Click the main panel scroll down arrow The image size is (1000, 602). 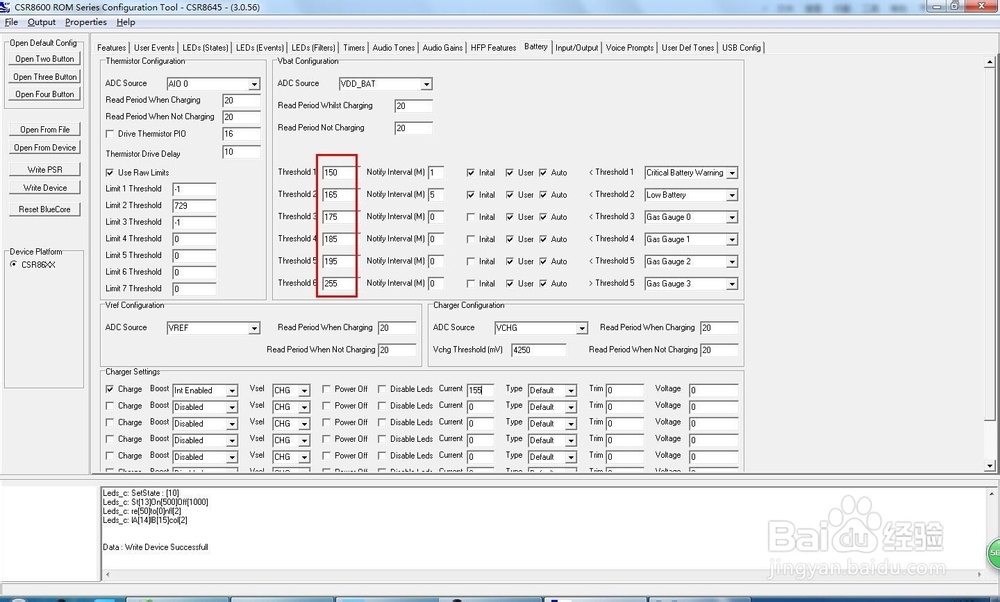tap(990, 466)
